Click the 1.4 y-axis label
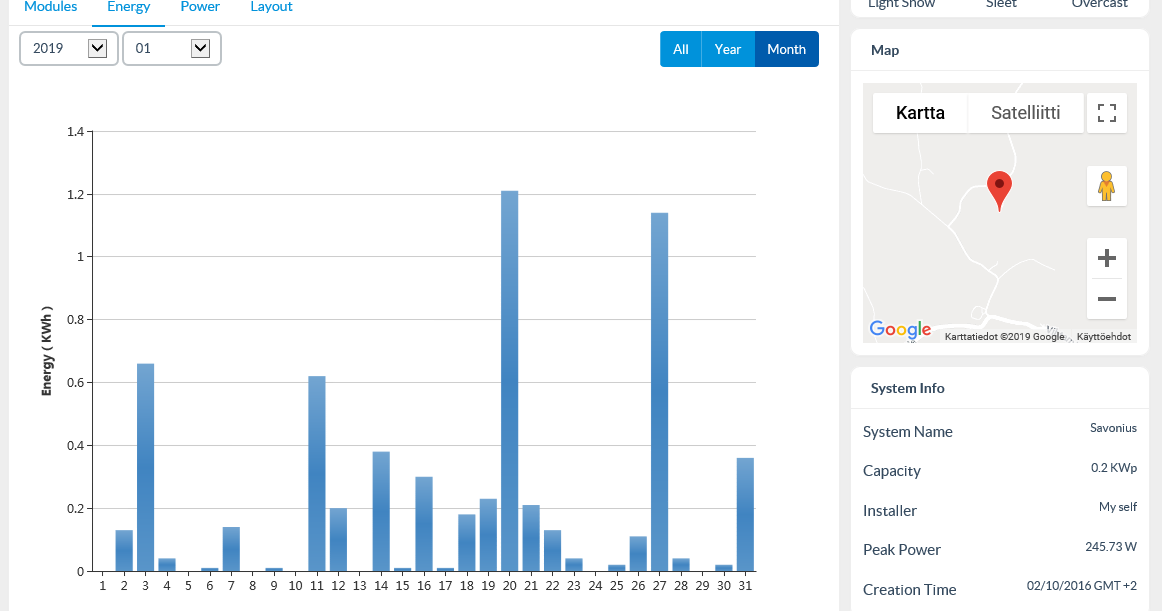 click(x=76, y=132)
